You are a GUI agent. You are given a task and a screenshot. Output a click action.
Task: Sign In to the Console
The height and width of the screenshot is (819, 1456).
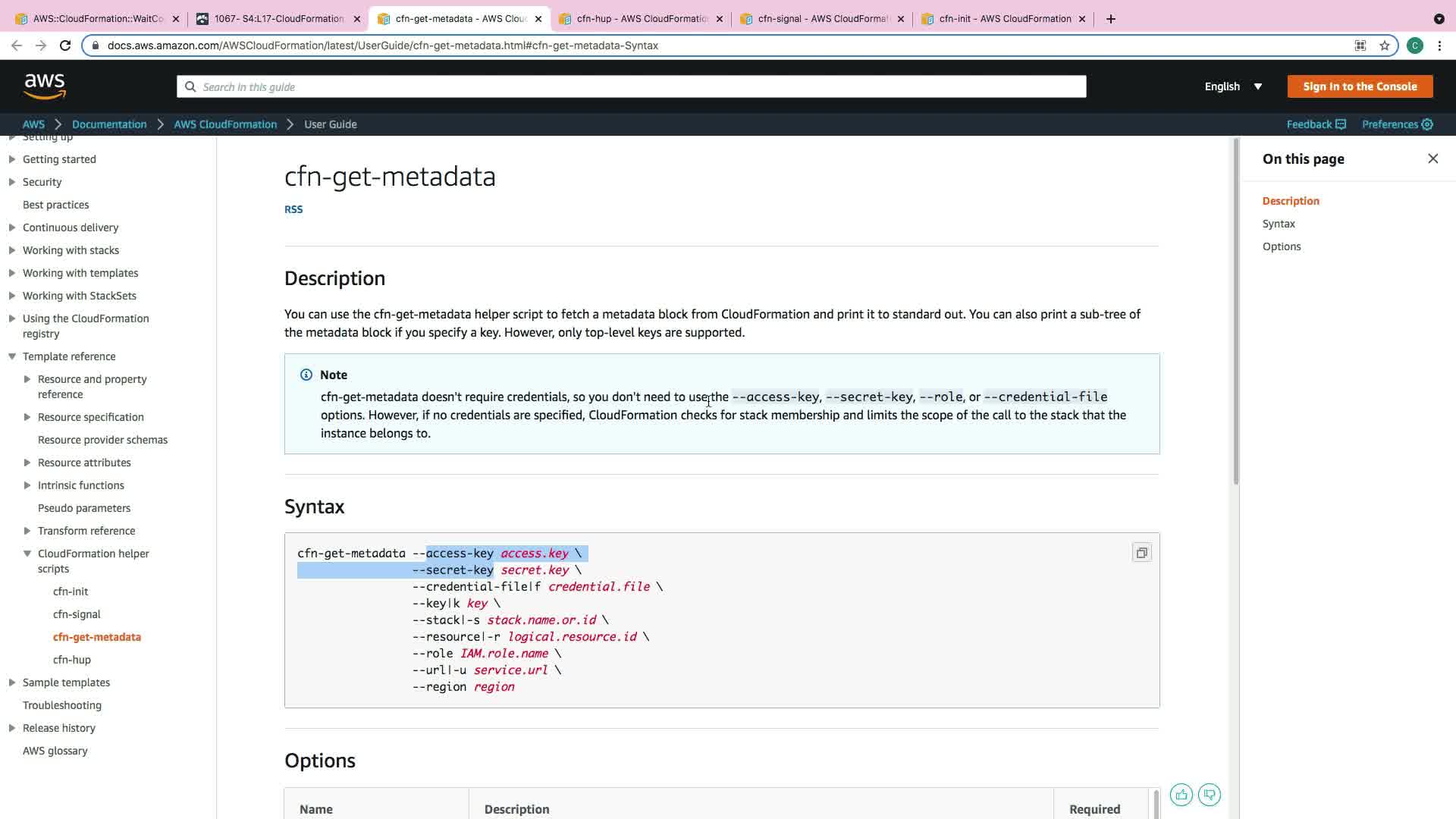coord(1360,86)
